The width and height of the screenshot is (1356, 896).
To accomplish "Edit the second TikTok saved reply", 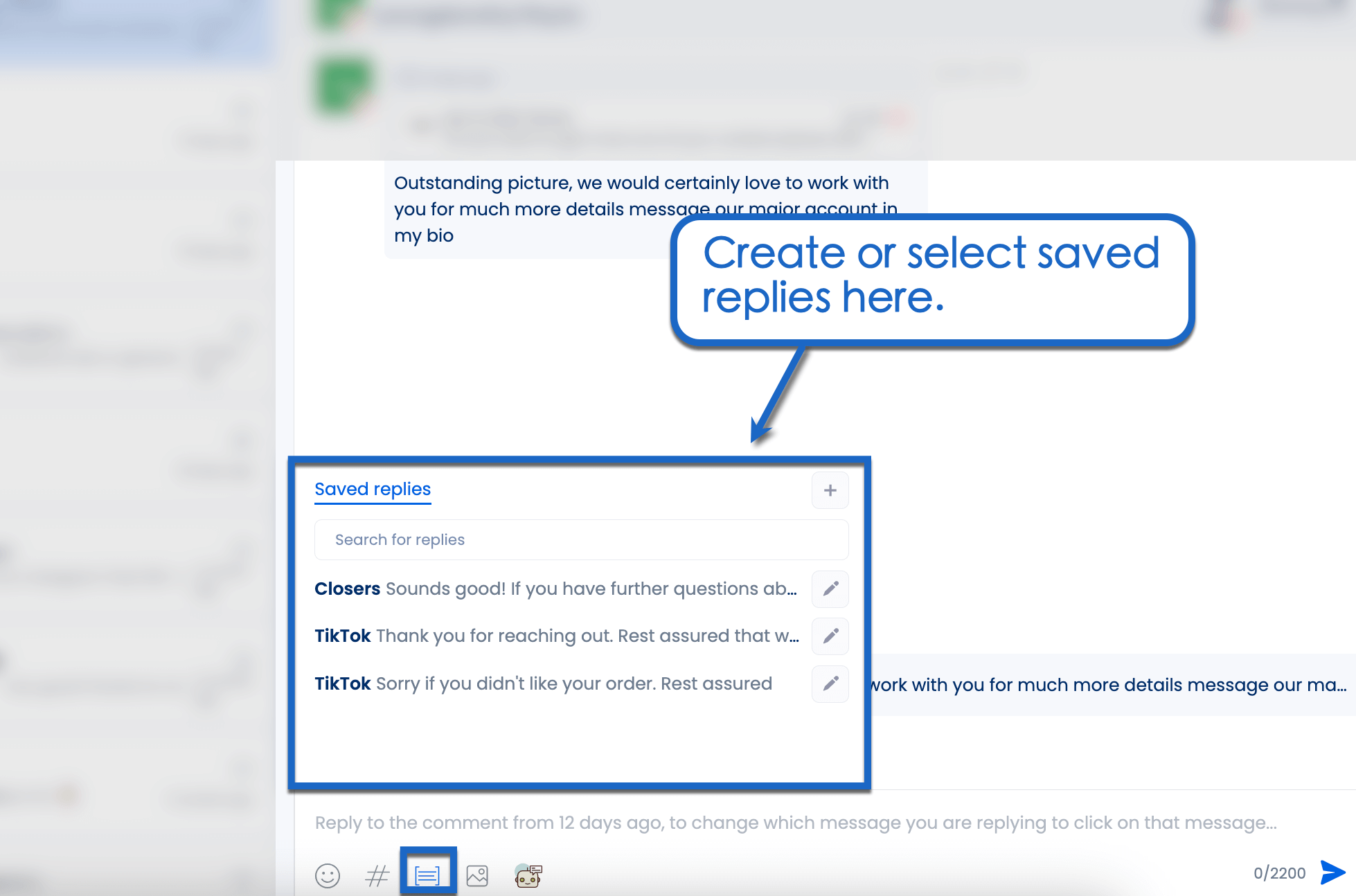I will coord(830,684).
